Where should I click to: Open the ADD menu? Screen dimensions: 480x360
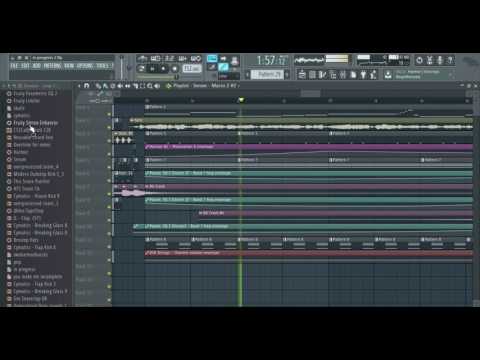coord(37,66)
